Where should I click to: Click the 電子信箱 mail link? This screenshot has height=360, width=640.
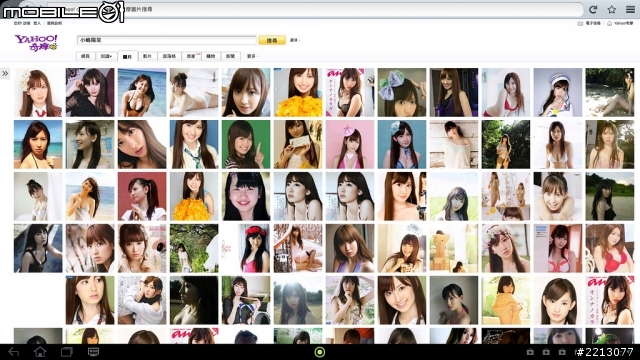593,23
